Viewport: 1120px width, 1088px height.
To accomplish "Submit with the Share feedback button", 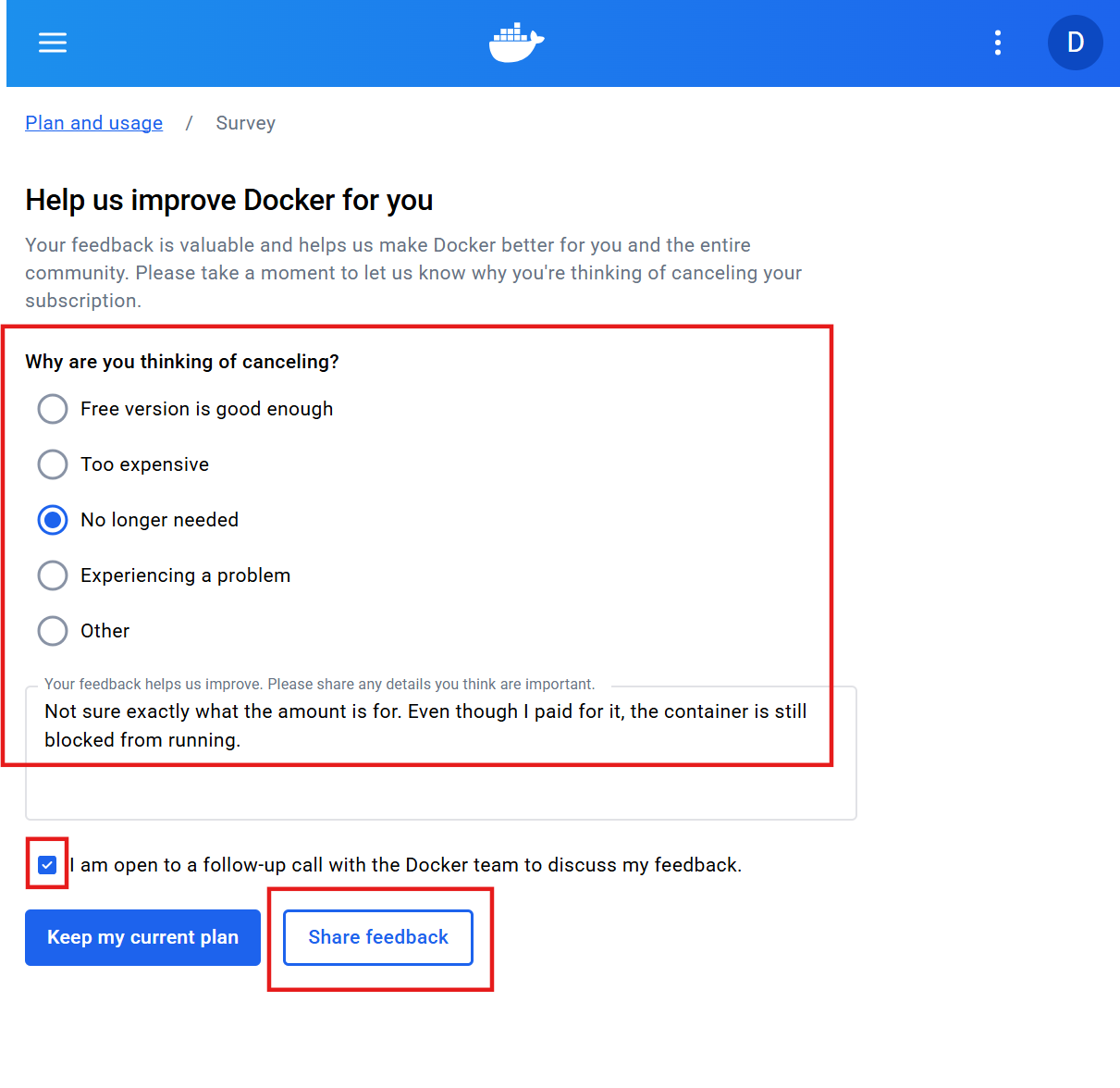I will pyautogui.click(x=378, y=937).
